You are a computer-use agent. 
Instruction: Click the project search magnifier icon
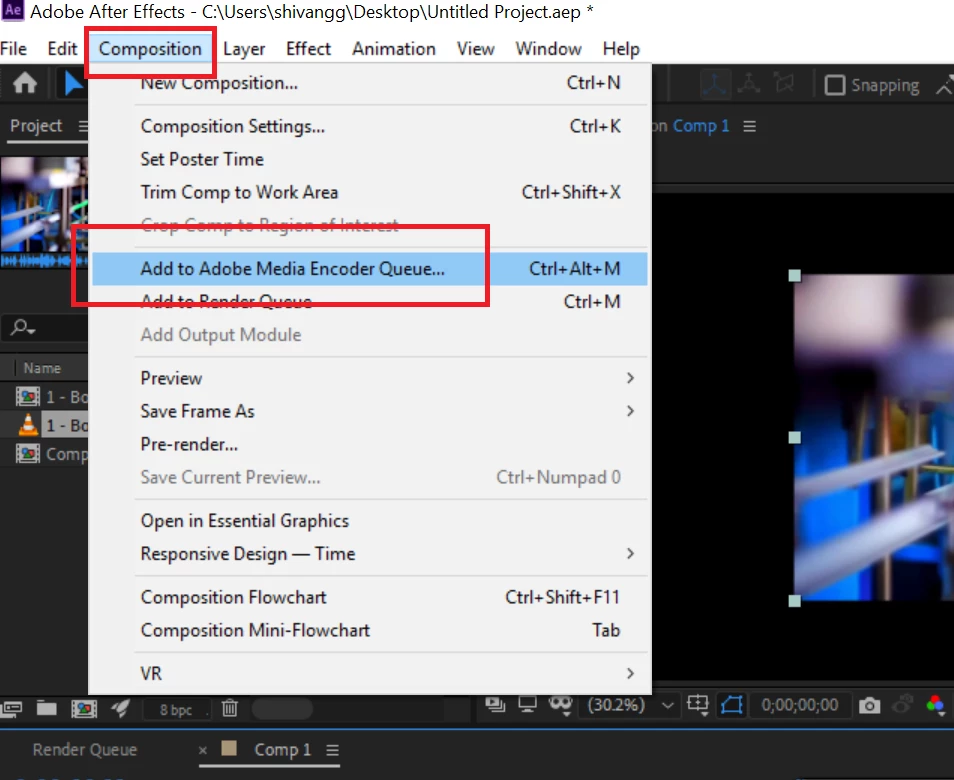pos(23,327)
